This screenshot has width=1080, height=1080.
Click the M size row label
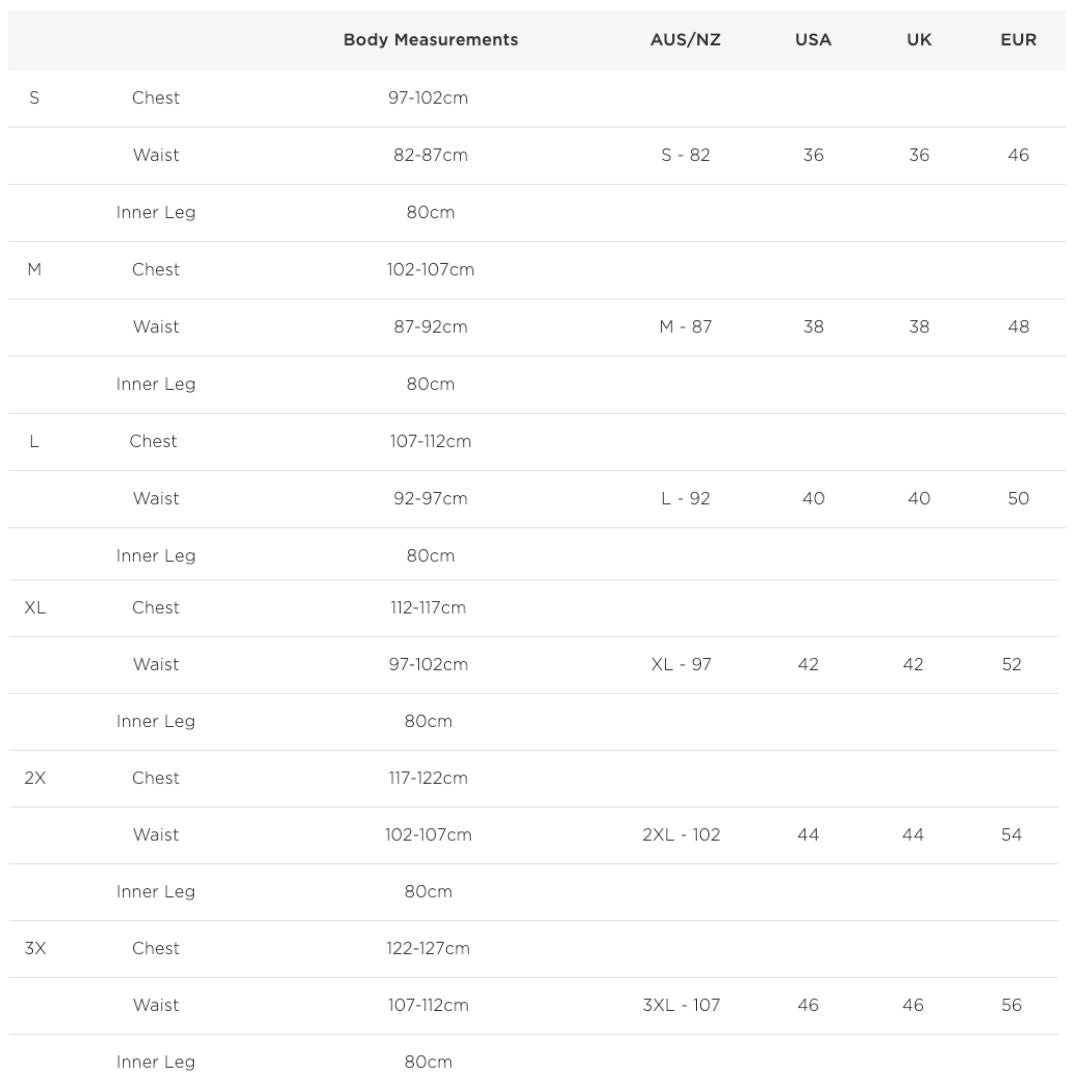pos(34,270)
